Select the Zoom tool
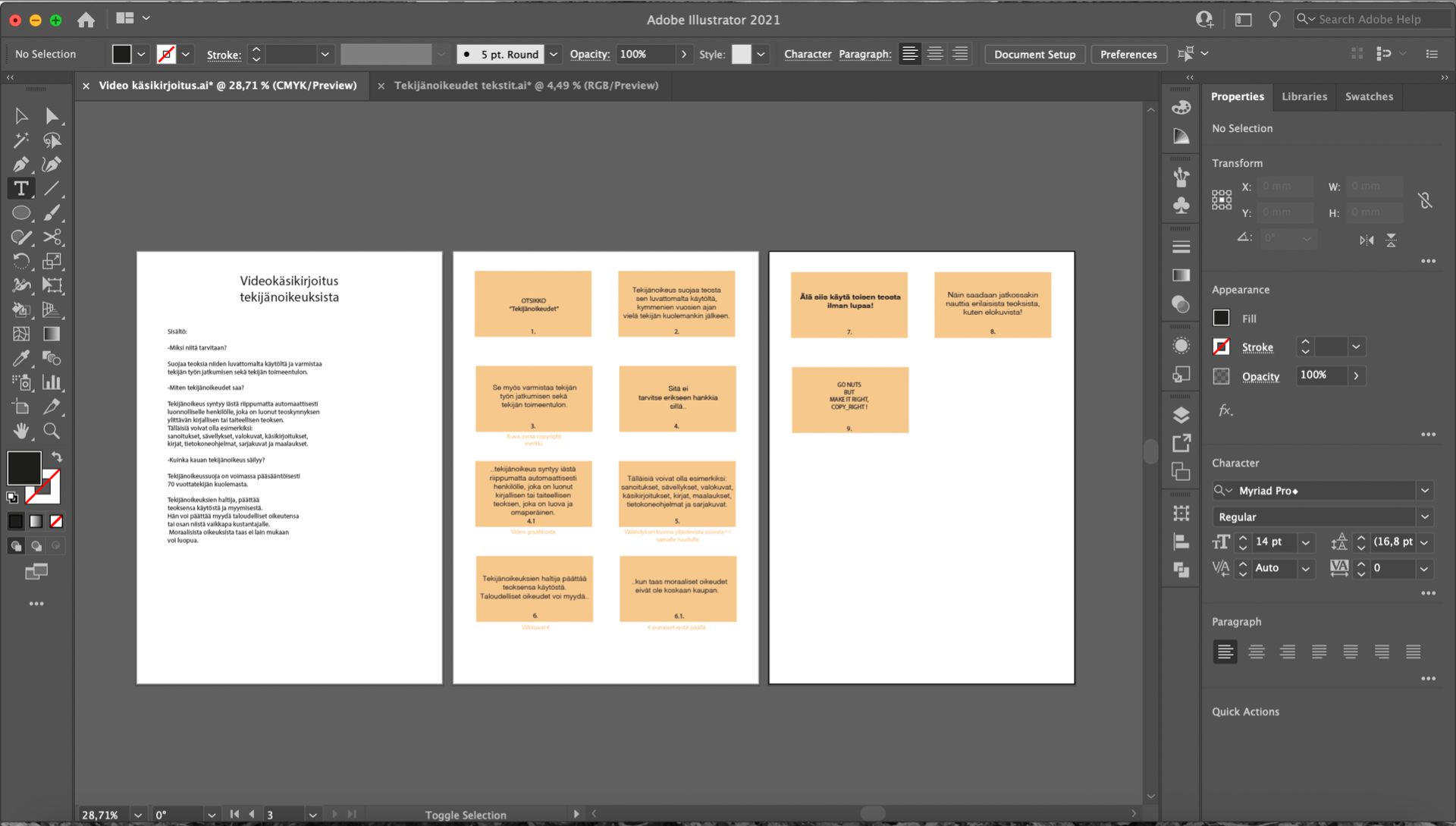The height and width of the screenshot is (826, 1456). pos(52,431)
